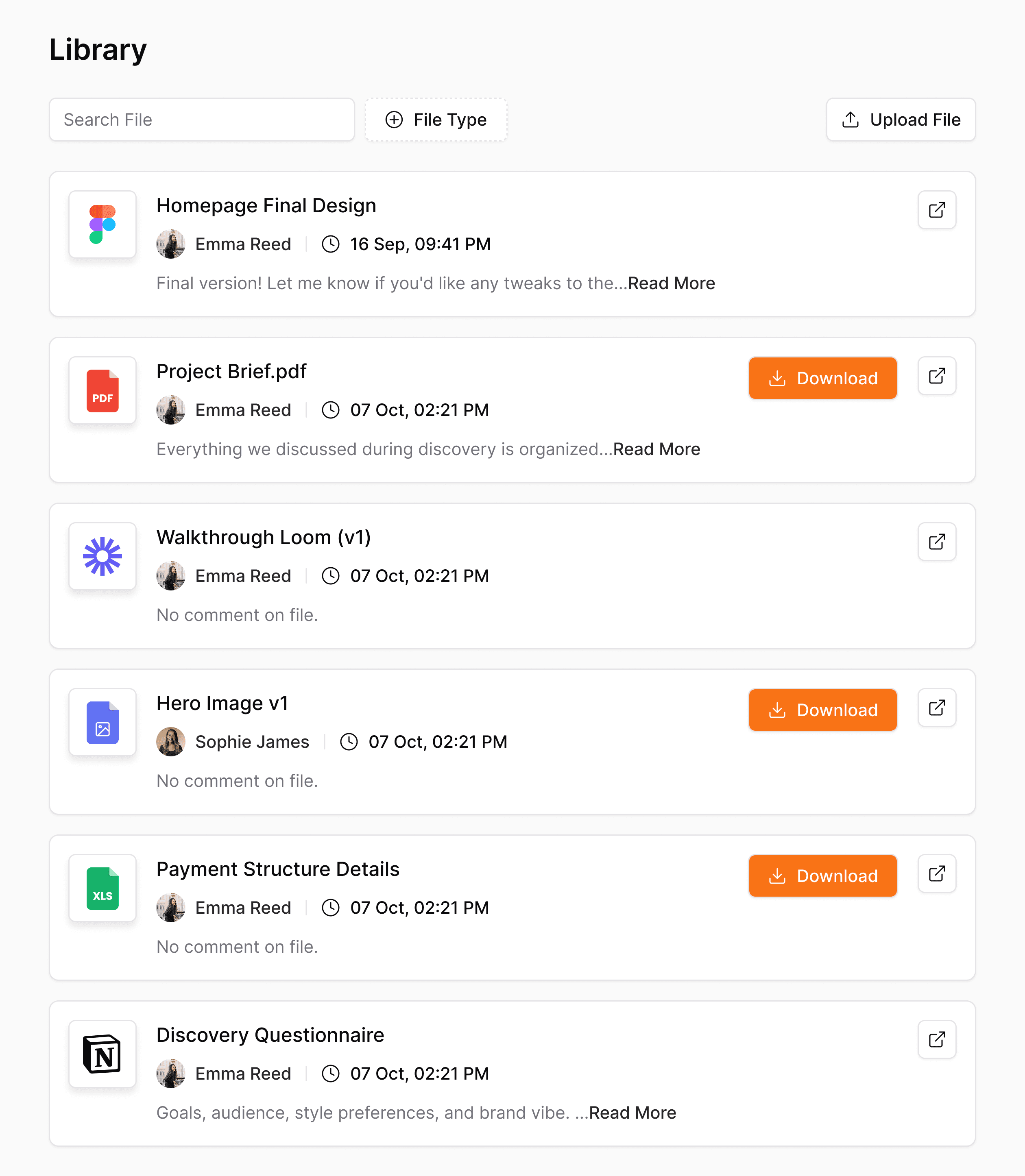
Task: Click the XLS file icon
Action: [x=102, y=888]
